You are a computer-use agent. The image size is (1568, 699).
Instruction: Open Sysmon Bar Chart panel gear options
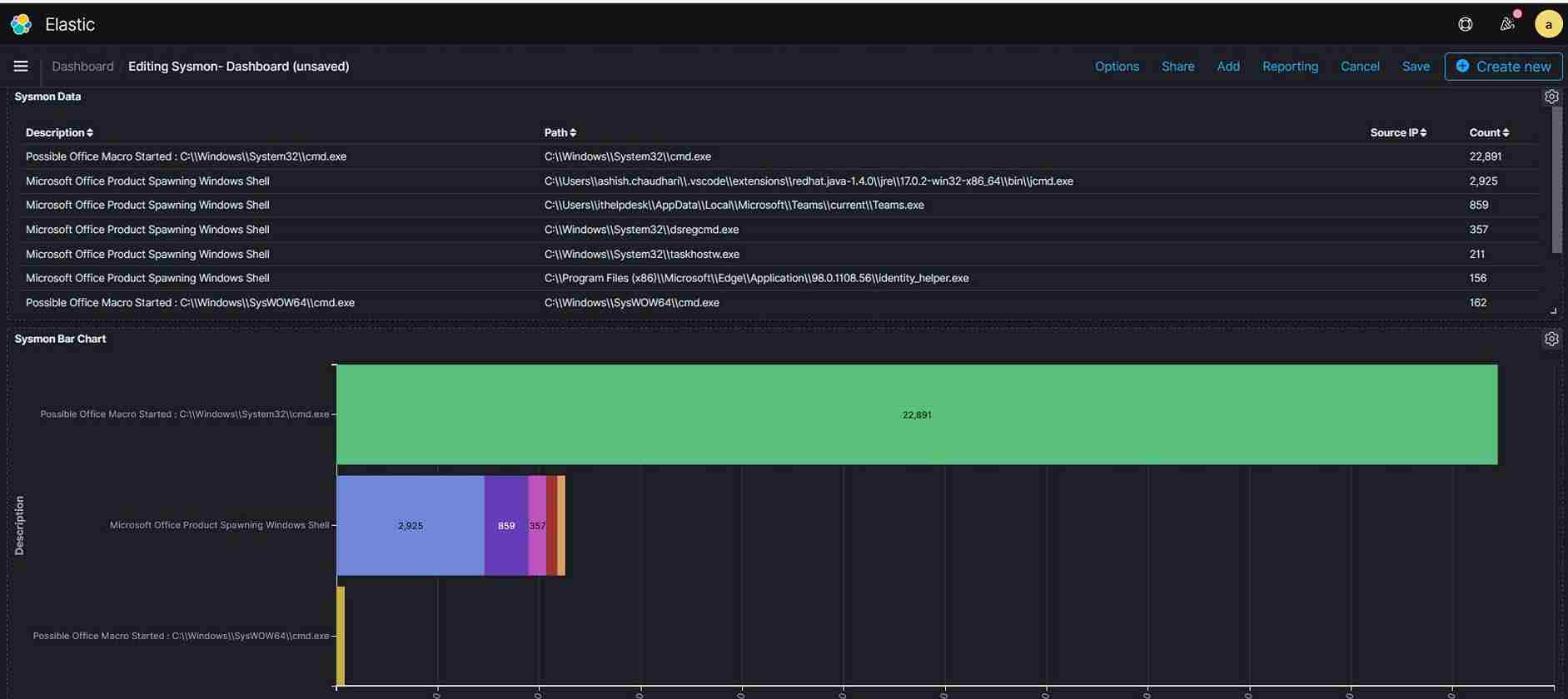click(1551, 339)
